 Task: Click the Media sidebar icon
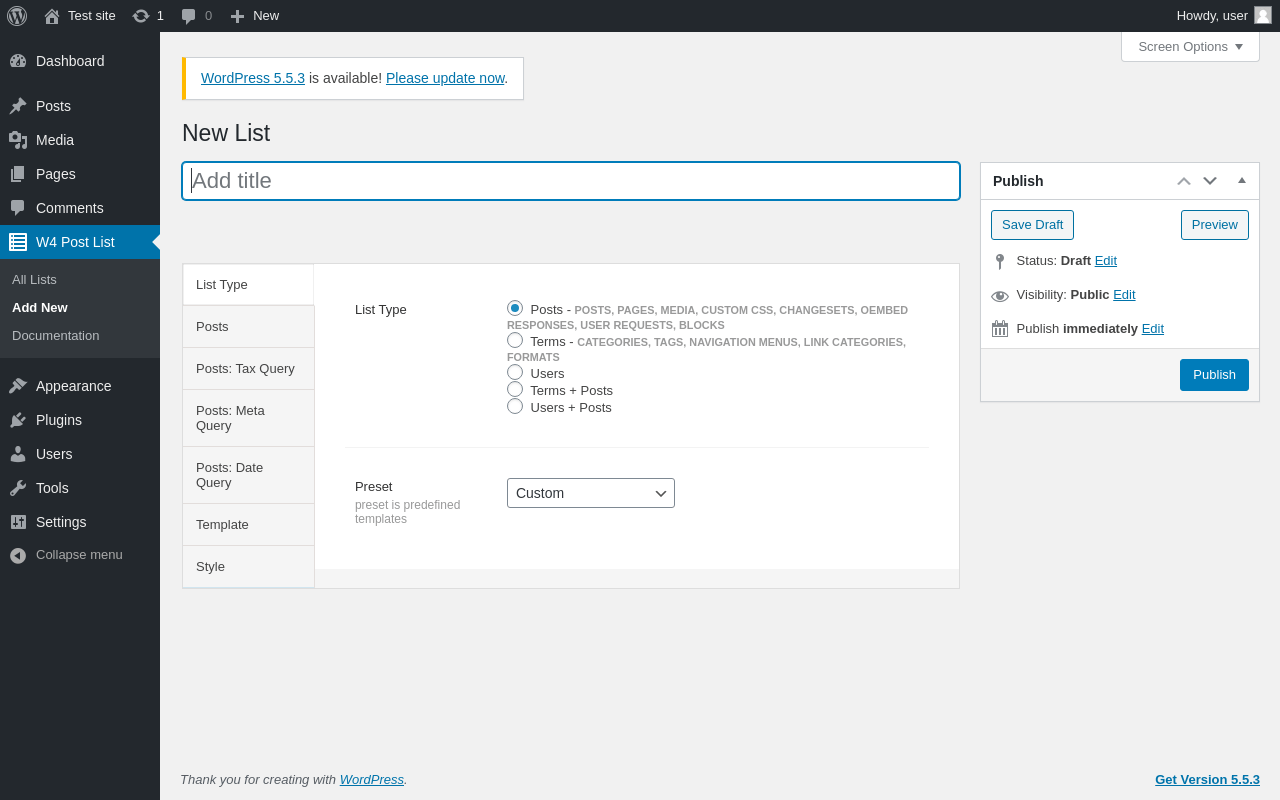[x=18, y=140]
